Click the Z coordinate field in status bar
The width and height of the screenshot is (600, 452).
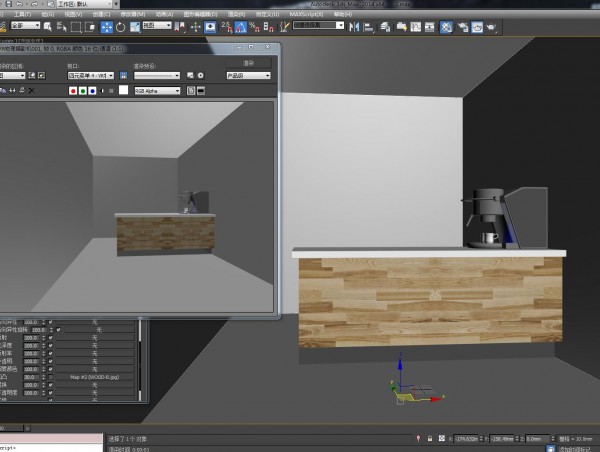(x=537, y=439)
